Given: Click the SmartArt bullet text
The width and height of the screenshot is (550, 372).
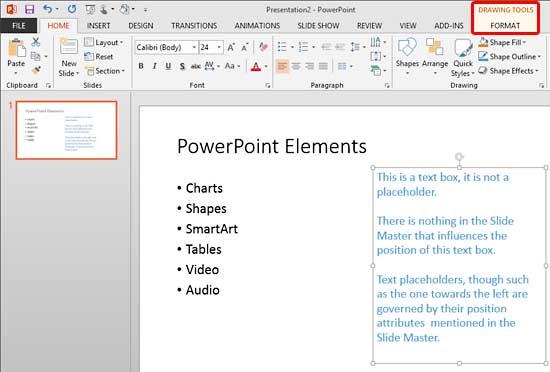Looking at the screenshot, I should 212,229.
